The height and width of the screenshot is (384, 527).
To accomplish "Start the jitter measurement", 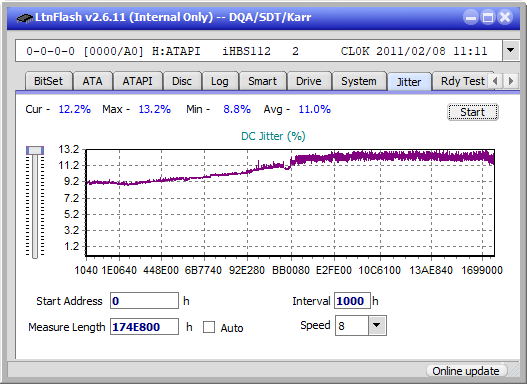I will pos(473,112).
